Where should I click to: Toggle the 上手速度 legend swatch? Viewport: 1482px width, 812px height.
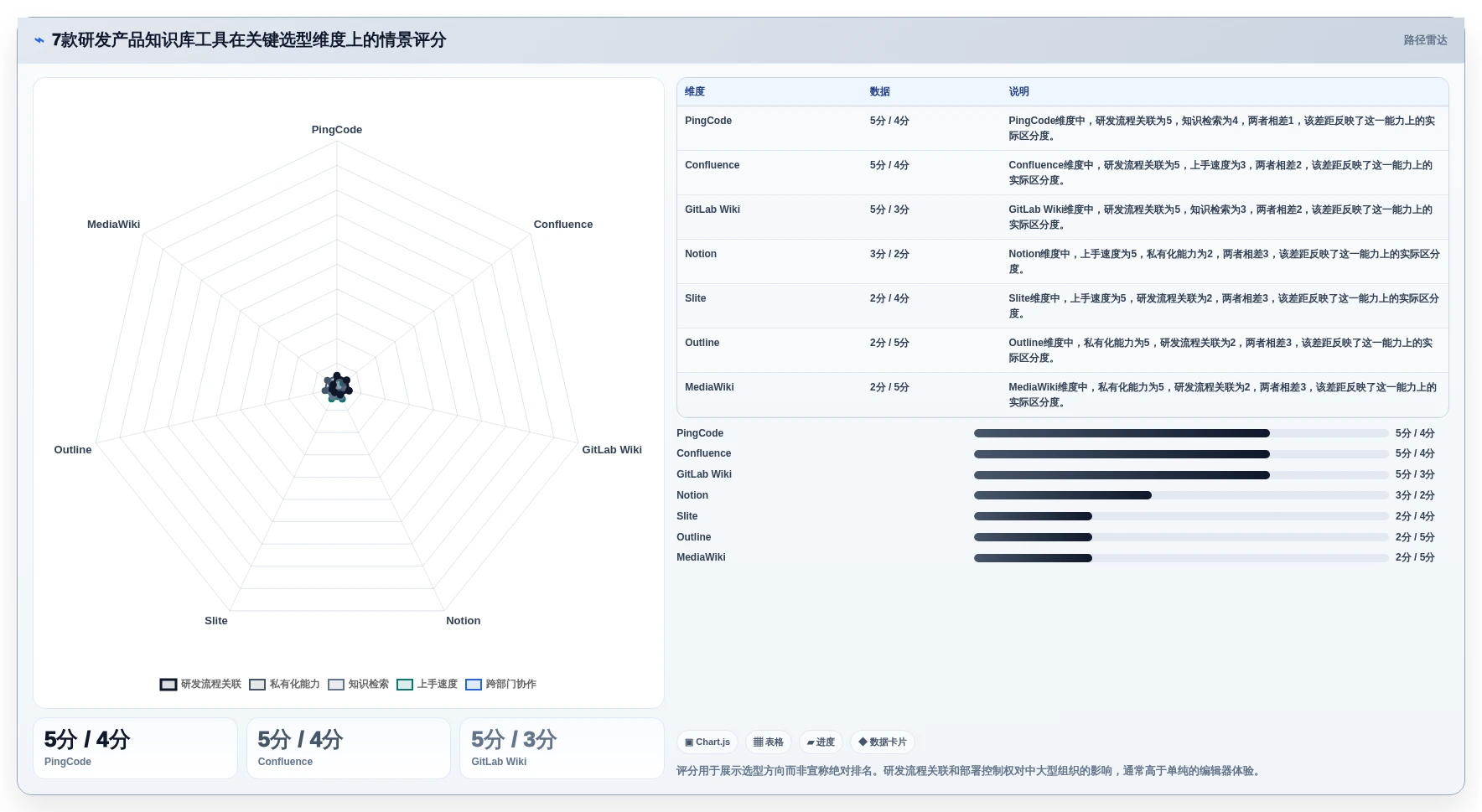tap(405, 685)
